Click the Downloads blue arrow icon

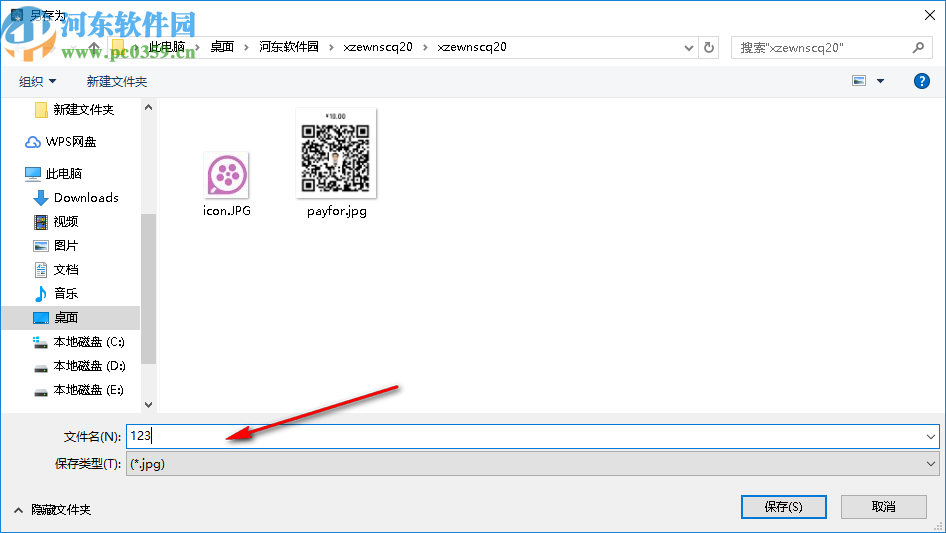coord(40,197)
